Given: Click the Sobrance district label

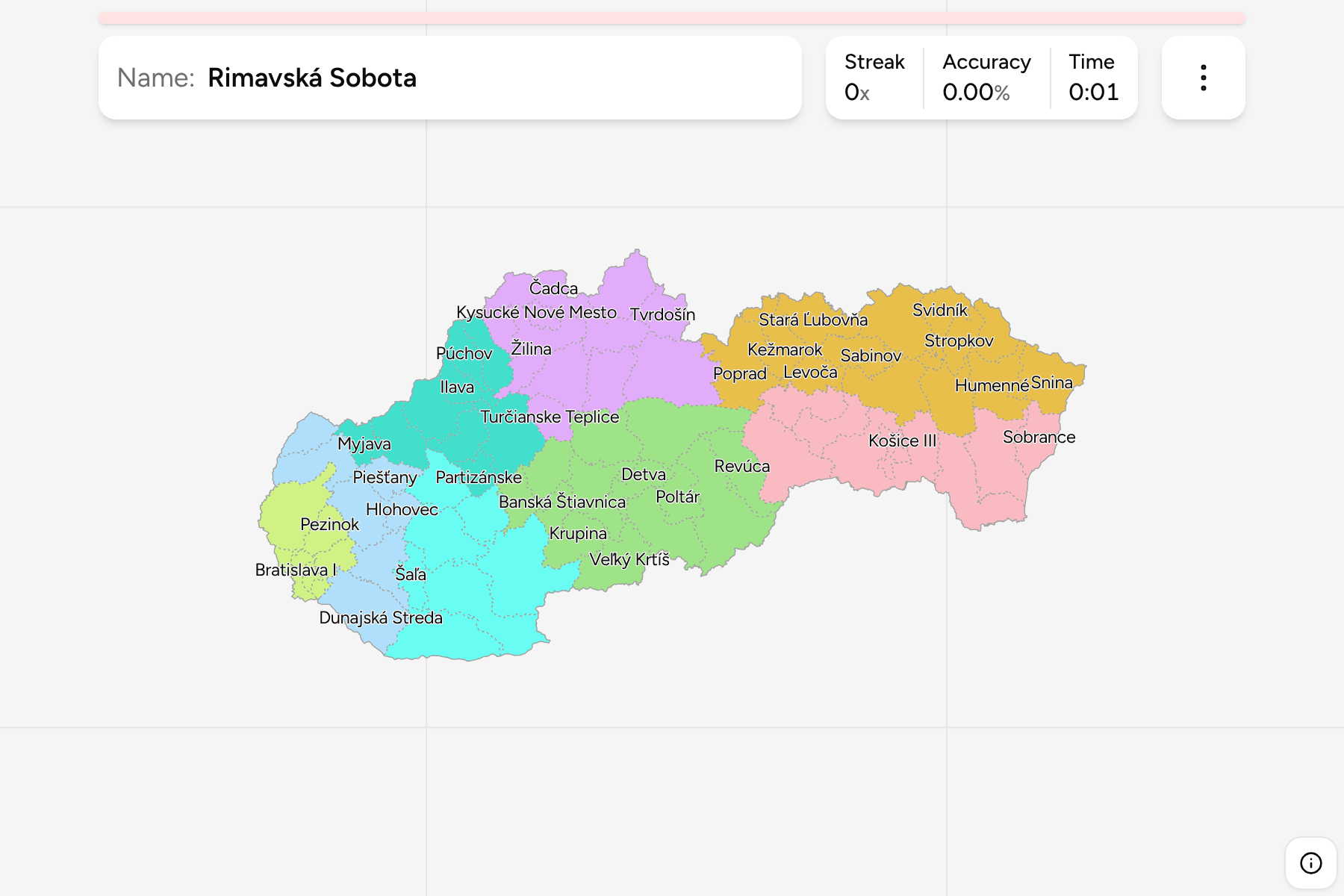Looking at the screenshot, I should [x=1039, y=437].
